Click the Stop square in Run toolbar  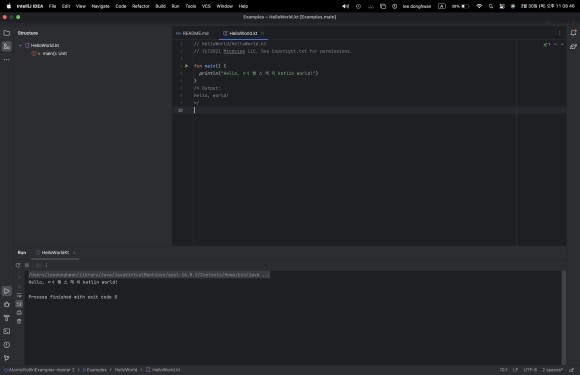[x=27, y=265]
